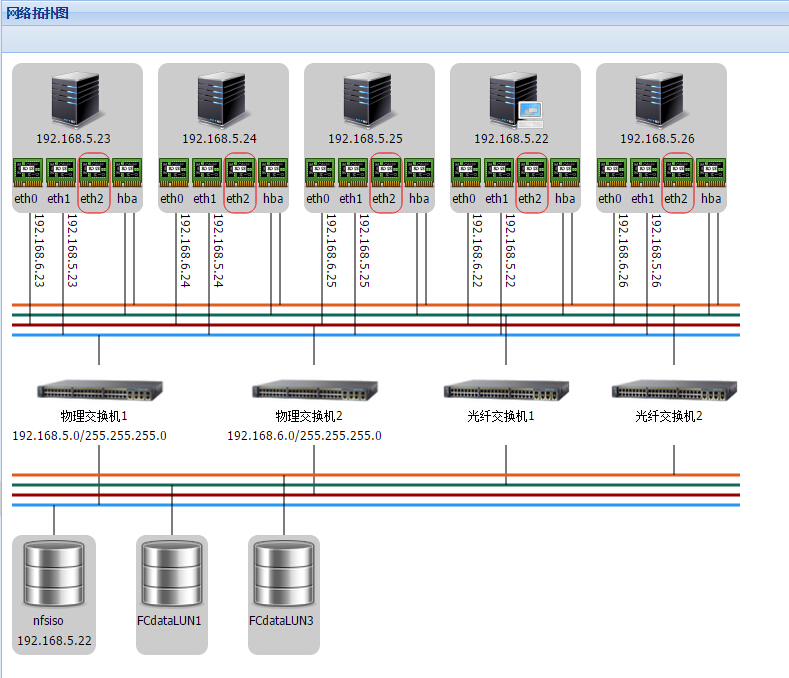Select the 192.168.5.26 server icon

660,98
